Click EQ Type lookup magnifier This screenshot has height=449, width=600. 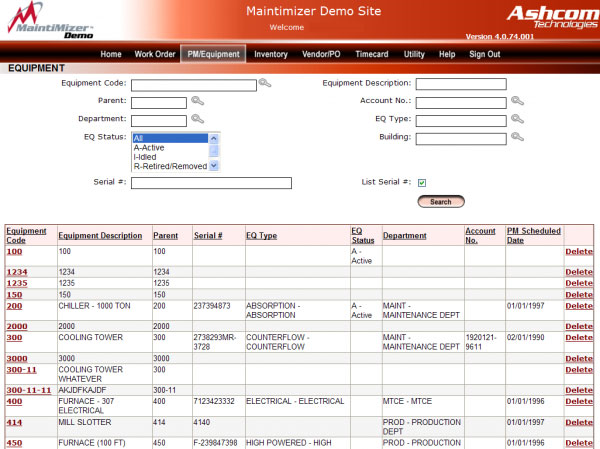pyautogui.click(x=517, y=118)
